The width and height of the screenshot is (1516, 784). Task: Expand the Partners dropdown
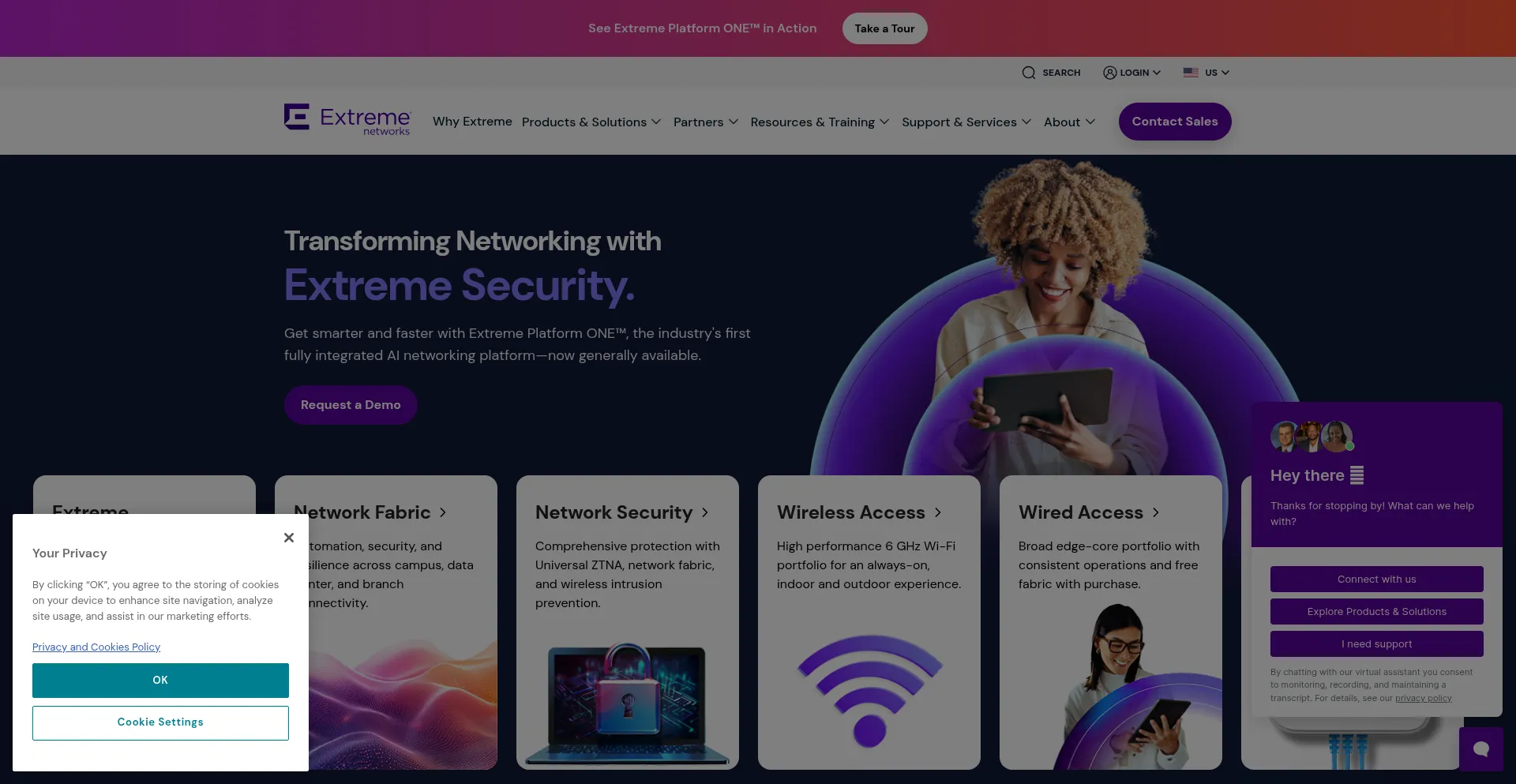(706, 122)
